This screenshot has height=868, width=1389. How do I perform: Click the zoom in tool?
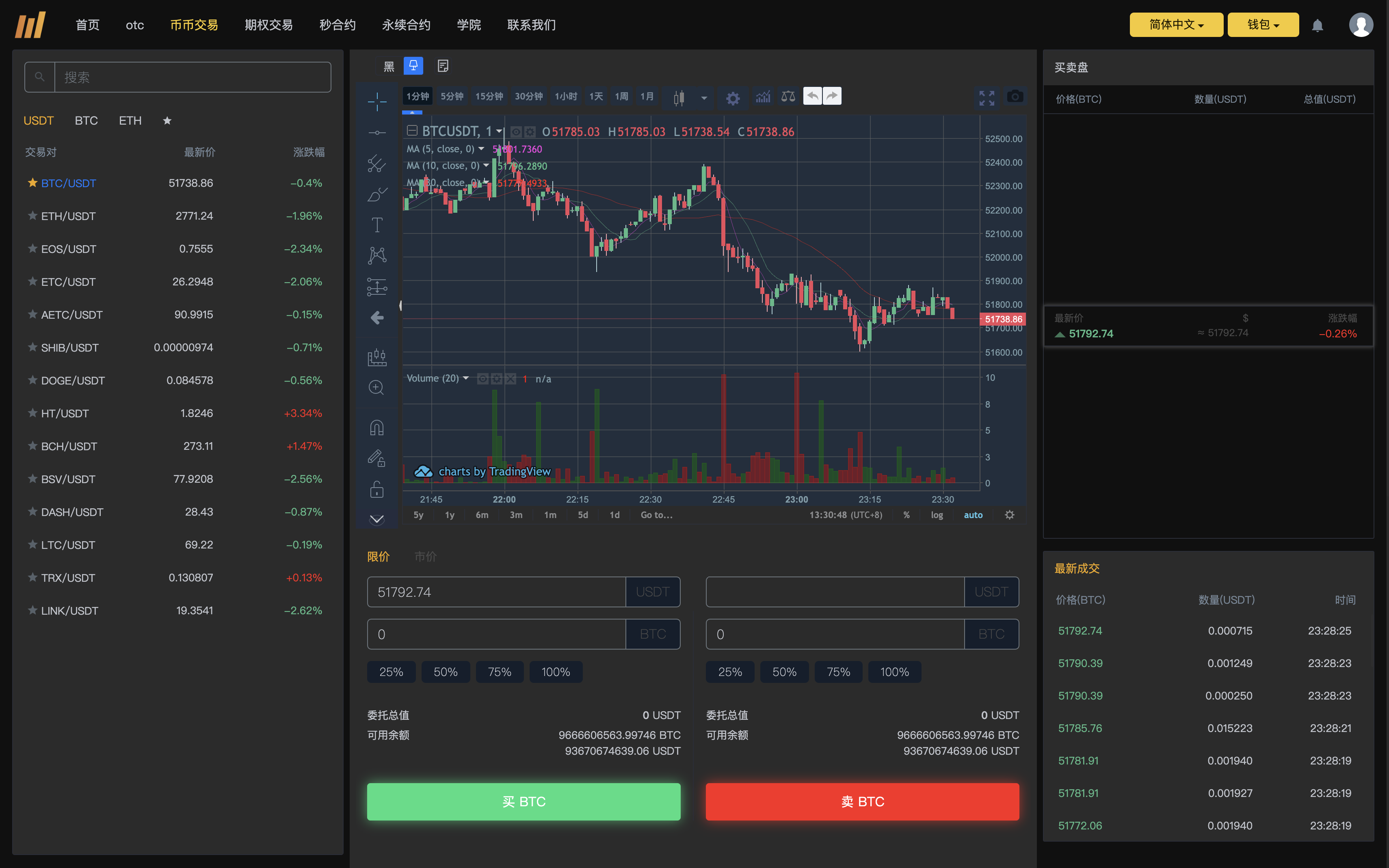pos(376,387)
